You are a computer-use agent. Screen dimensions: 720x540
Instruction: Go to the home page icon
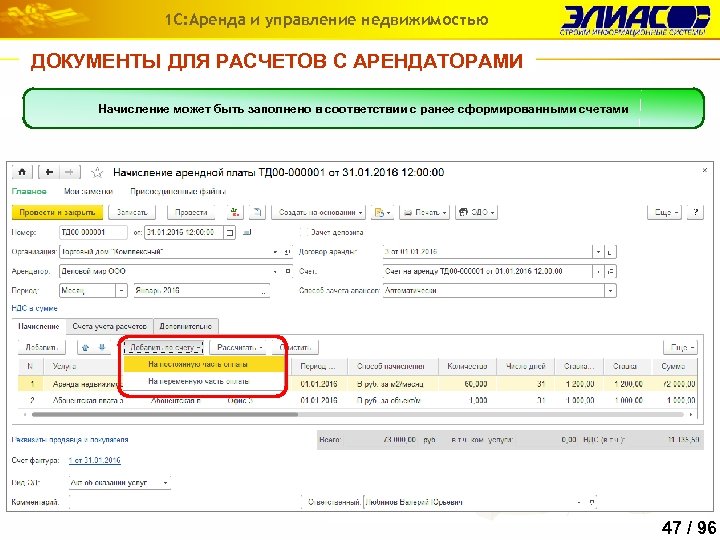22,172
